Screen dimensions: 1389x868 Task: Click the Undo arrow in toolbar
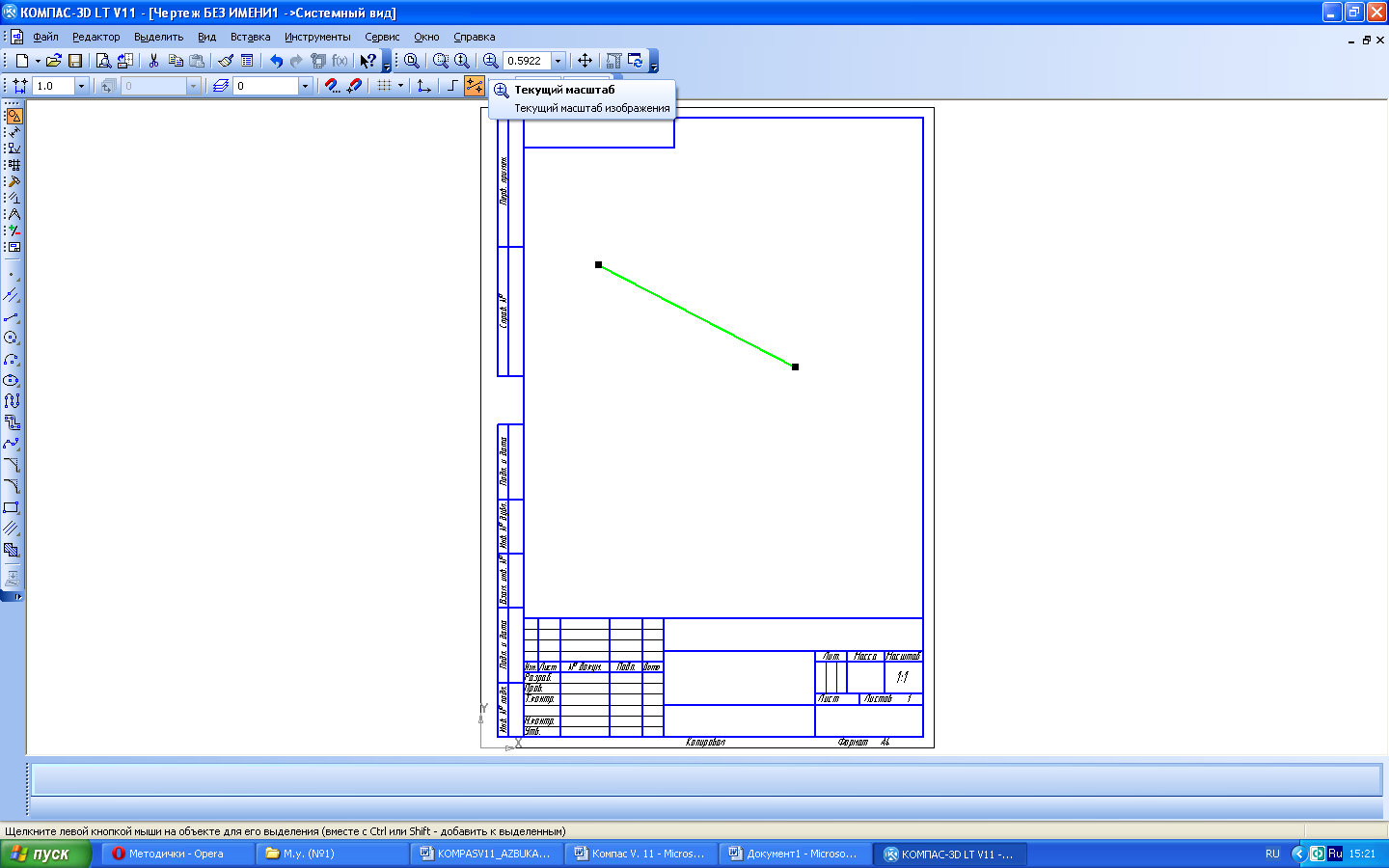click(276, 61)
